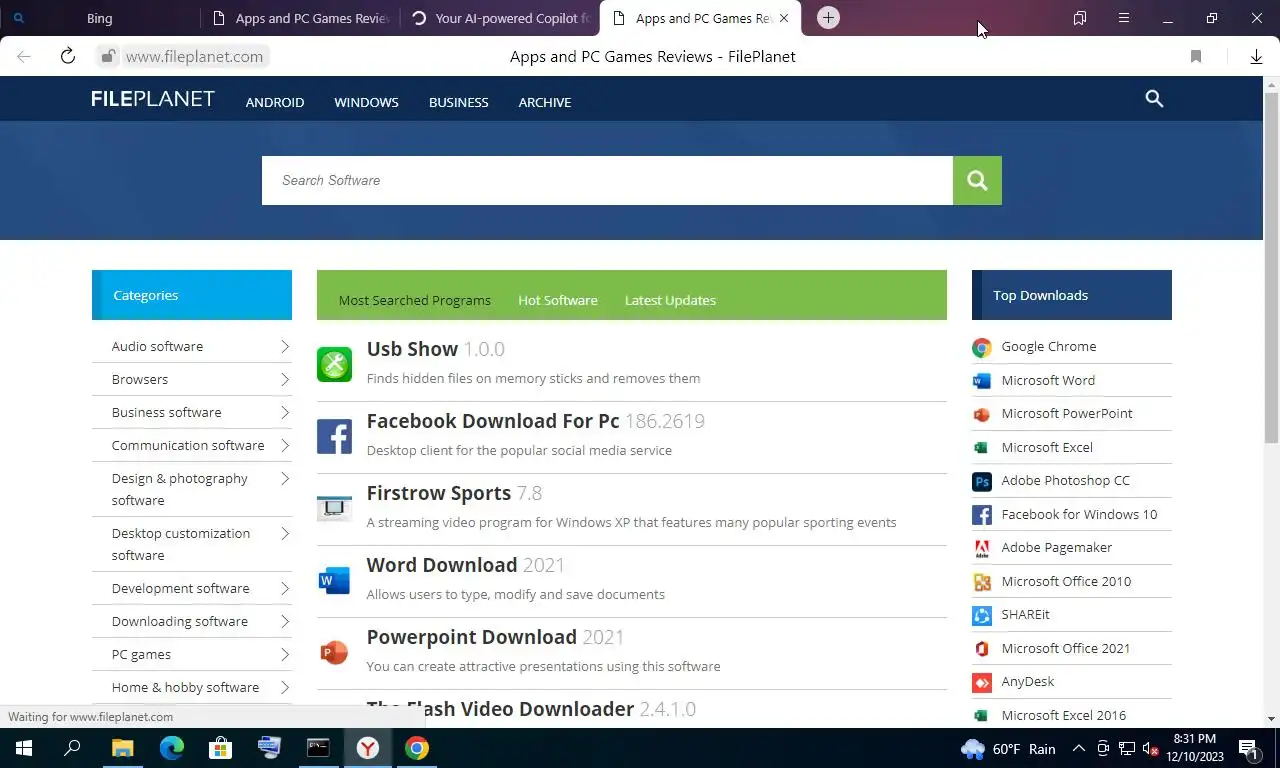Expand the Browsers category arrow
This screenshot has height=768, width=1280.
285,379
